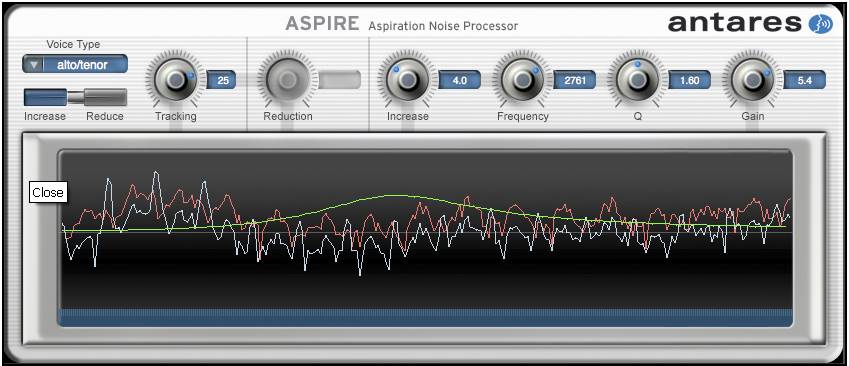
Task: Click the Close tooltip label
Action: [48, 193]
